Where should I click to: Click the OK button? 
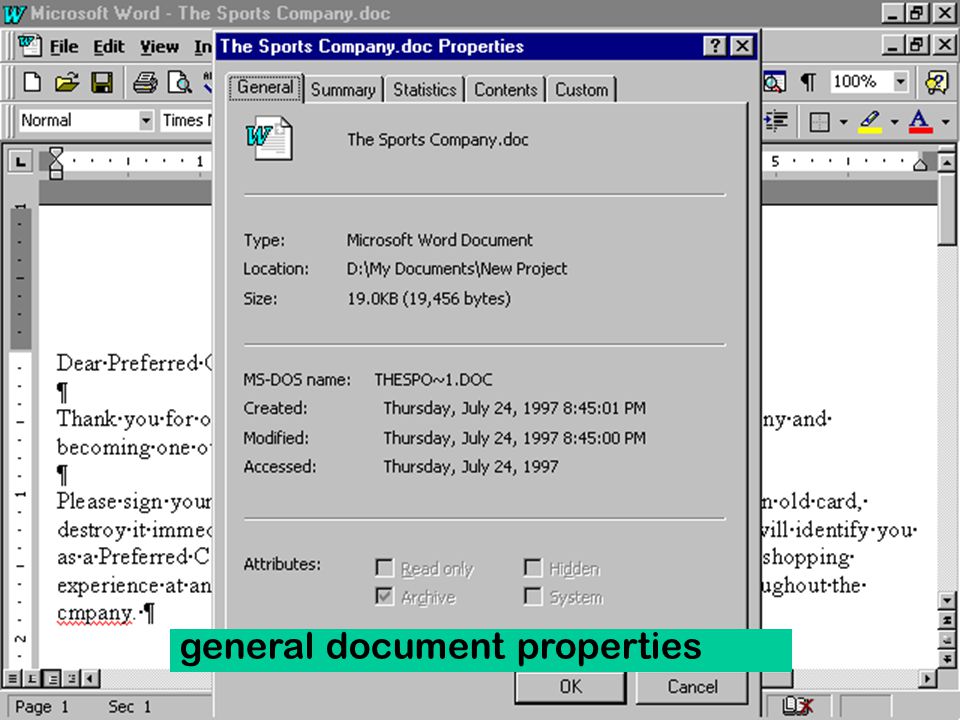coord(571,687)
